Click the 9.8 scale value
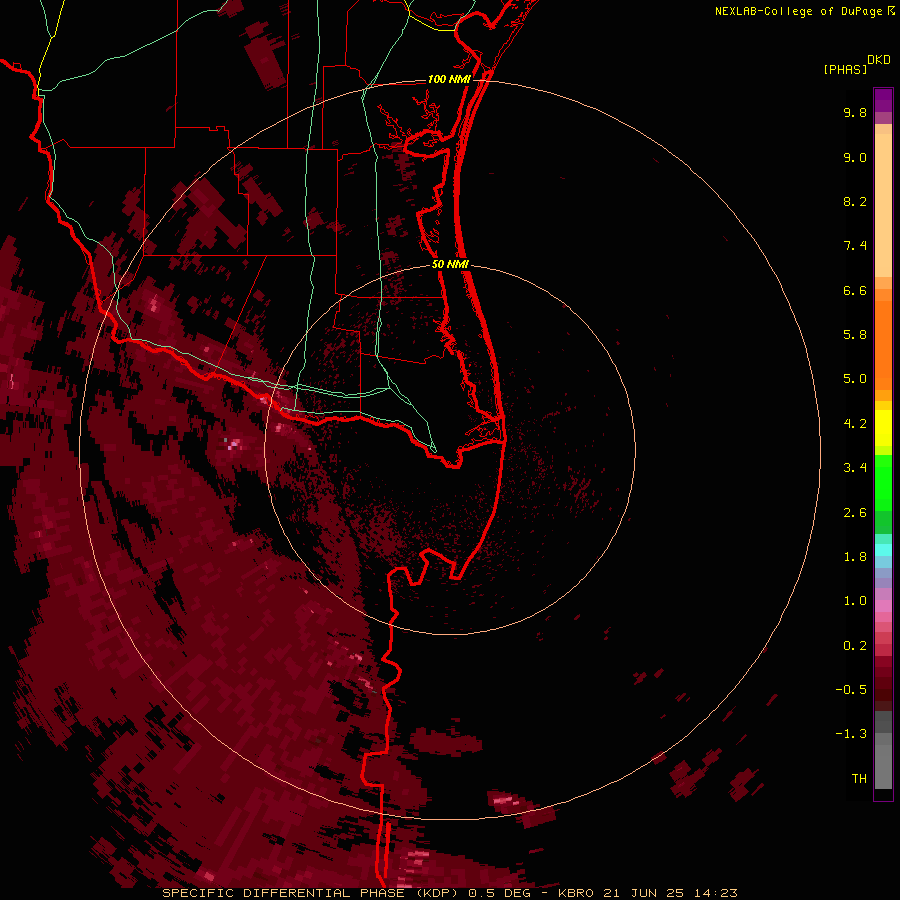 855,112
